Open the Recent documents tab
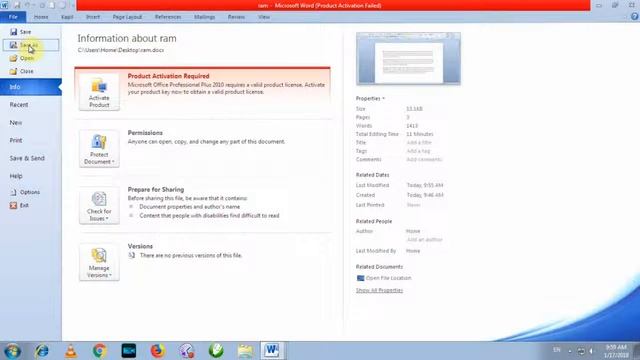The height and width of the screenshot is (360, 640). click(19, 105)
